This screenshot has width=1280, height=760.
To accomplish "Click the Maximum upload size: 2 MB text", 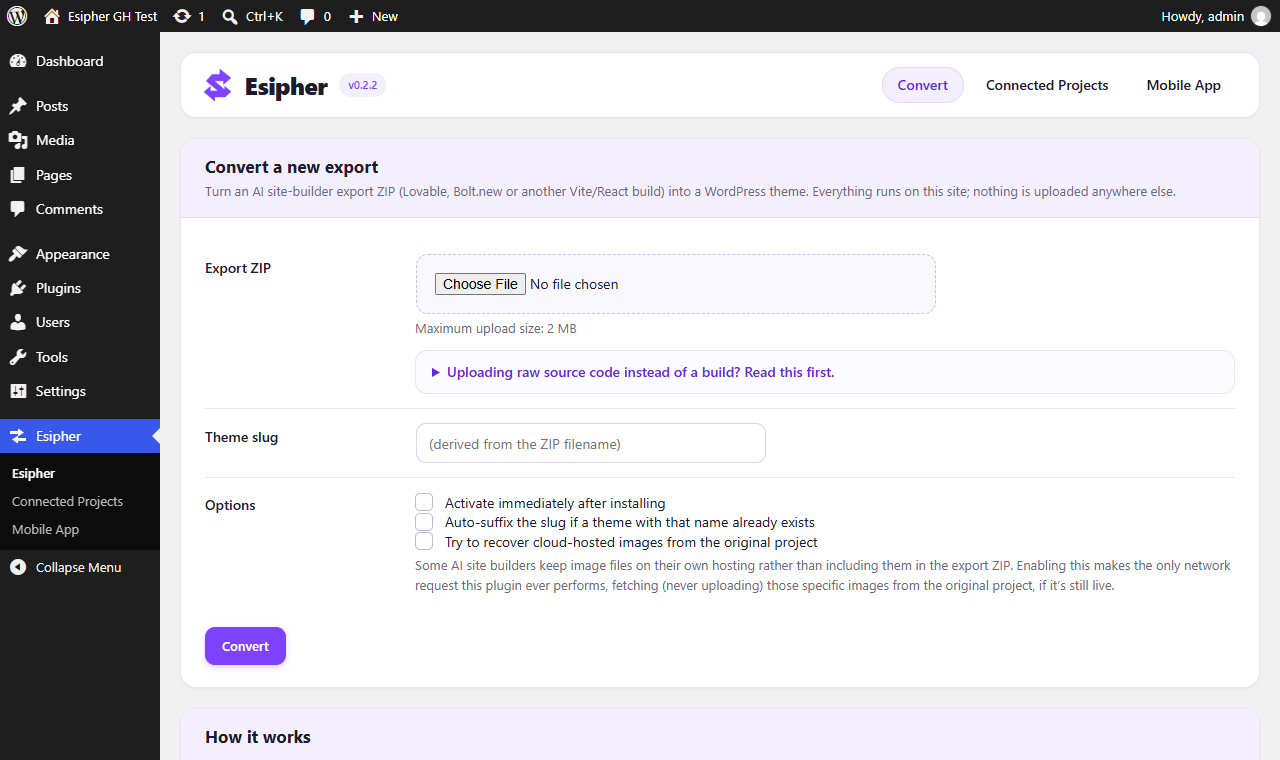I will pyautogui.click(x=496, y=329).
